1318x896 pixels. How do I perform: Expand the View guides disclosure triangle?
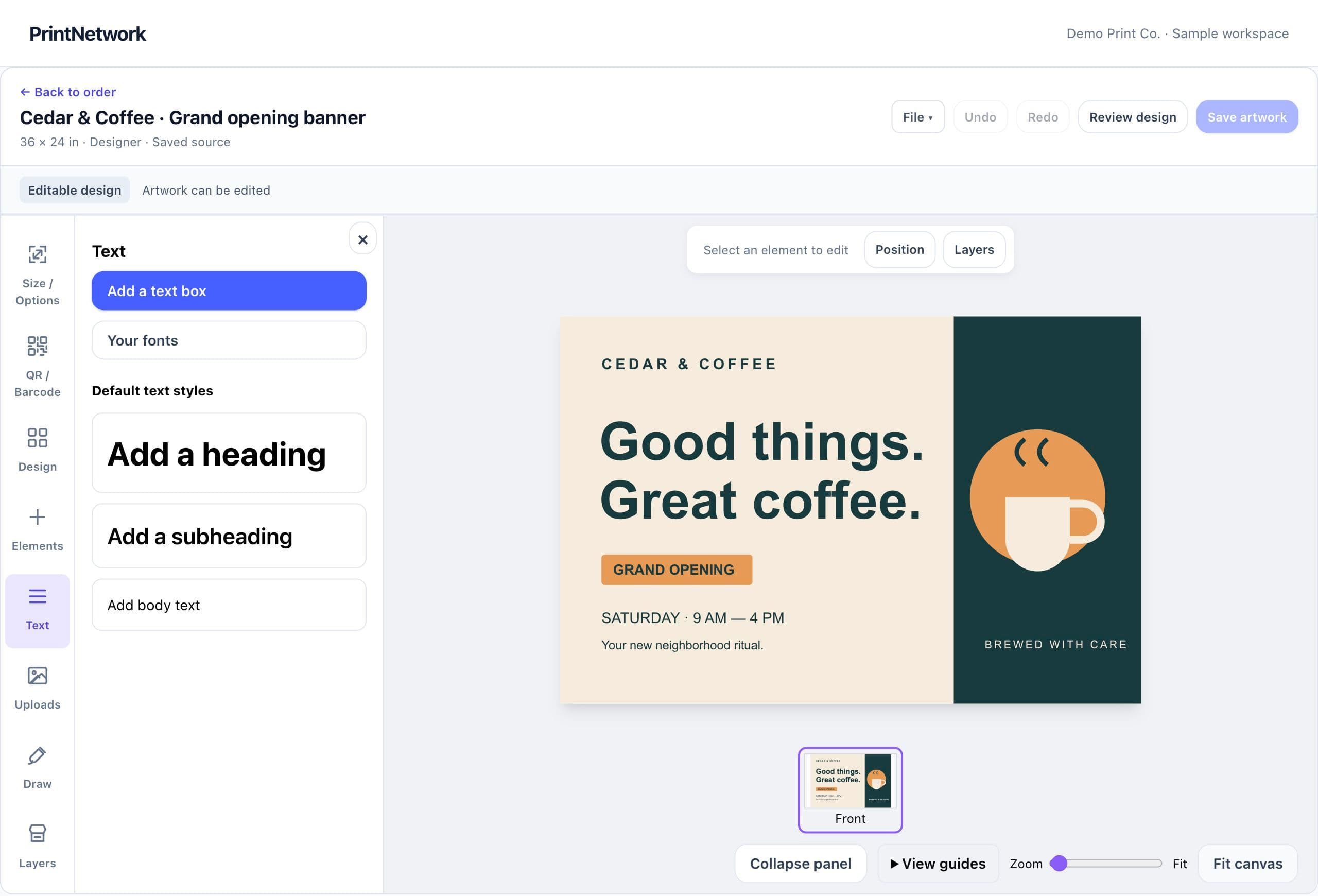tap(894, 864)
